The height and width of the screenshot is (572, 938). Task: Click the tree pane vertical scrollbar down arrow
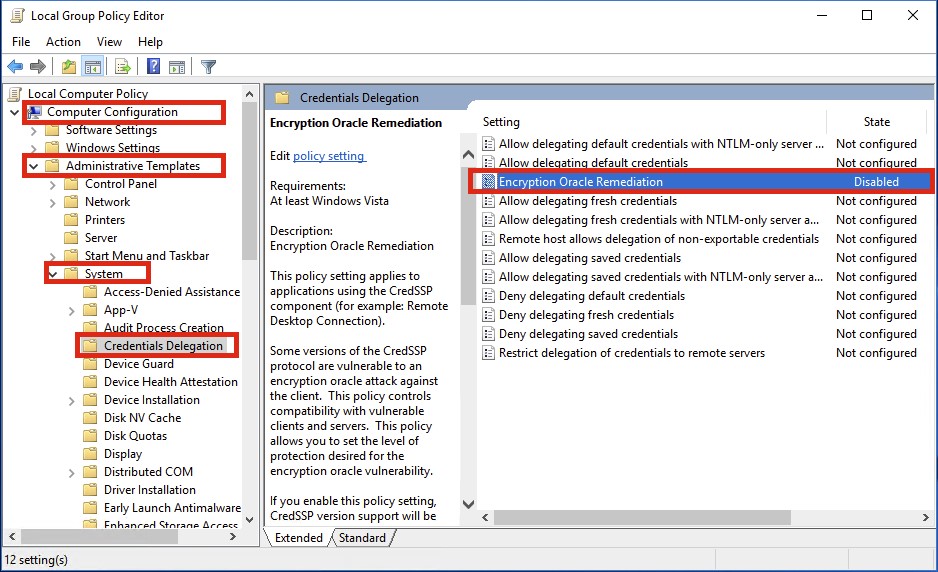(x=249, y=519)
